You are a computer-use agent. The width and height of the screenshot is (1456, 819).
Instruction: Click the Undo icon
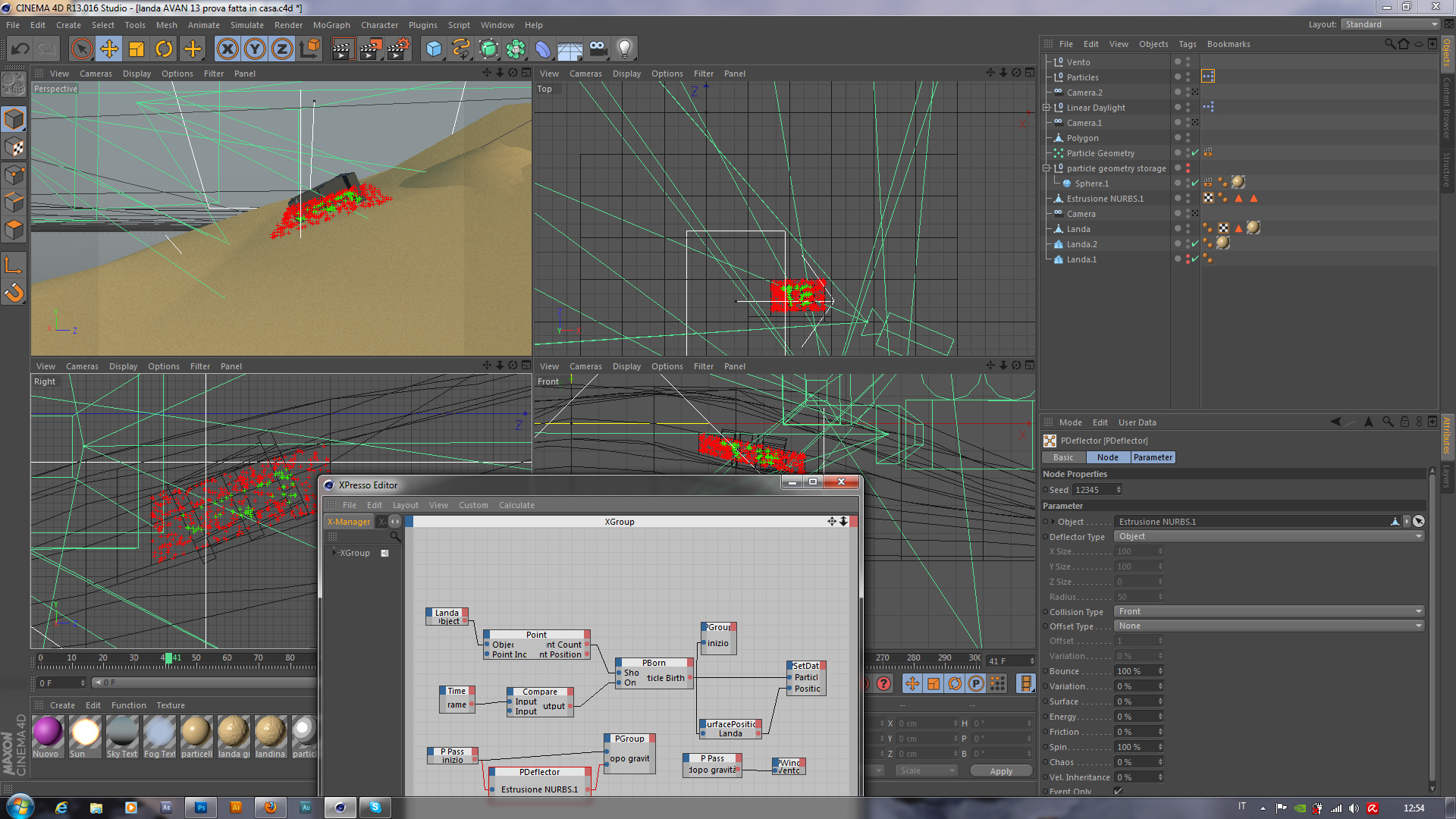click(20, 49)
